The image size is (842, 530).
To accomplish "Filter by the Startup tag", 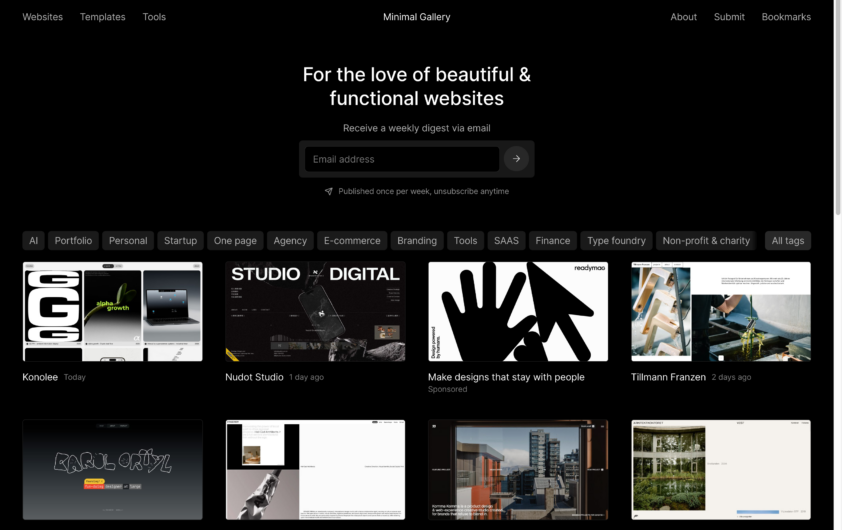I will pos(180,241).
